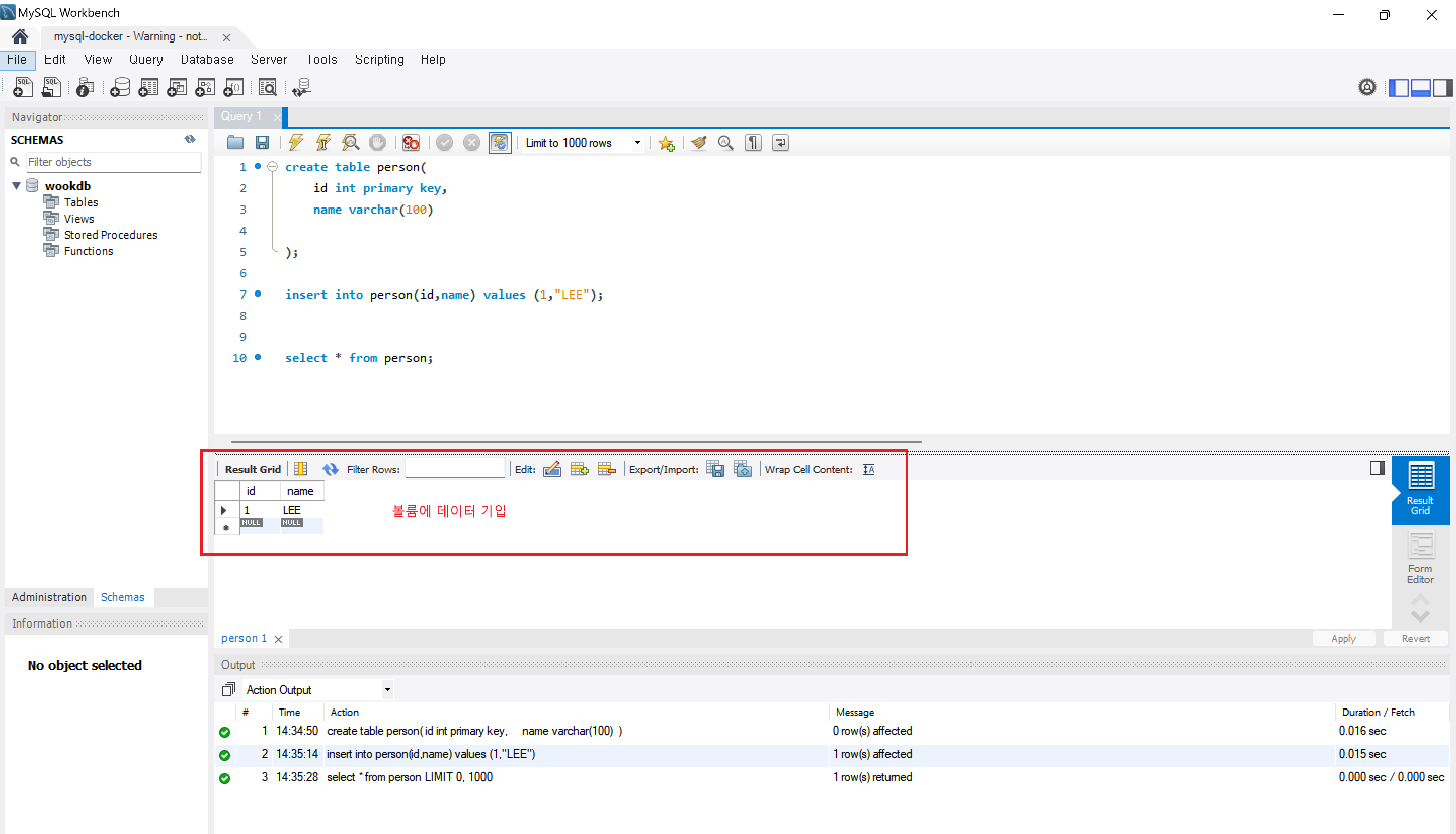
Task: Collapse the wookdb schema tree
Action: (16, 186)
